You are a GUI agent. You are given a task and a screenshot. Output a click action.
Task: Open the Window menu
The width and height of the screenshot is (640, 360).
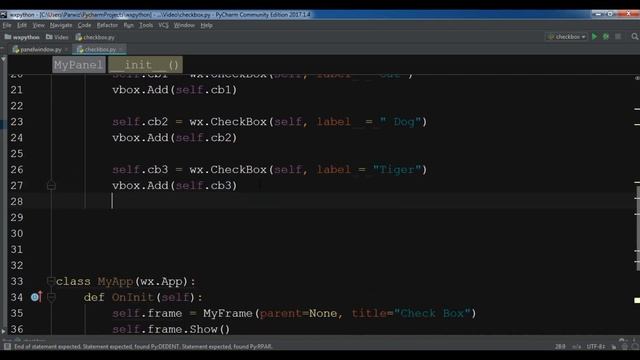184,25
